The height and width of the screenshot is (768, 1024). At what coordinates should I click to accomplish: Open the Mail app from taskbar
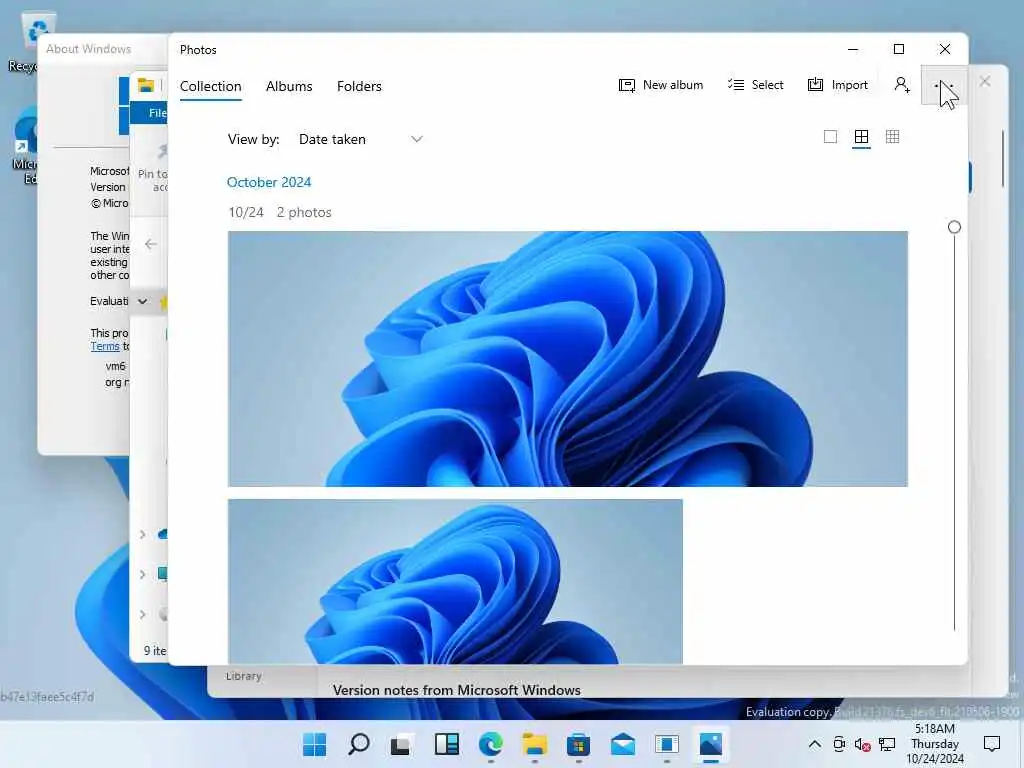tap(622, 744)
